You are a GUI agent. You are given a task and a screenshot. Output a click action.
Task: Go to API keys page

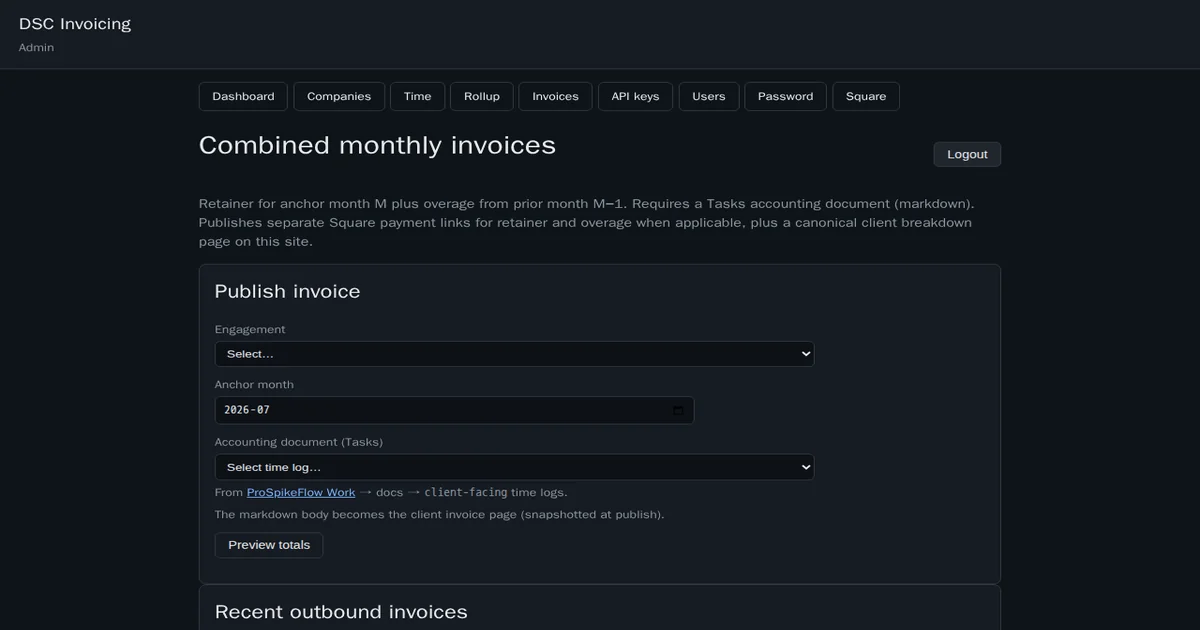click(635, 96)
